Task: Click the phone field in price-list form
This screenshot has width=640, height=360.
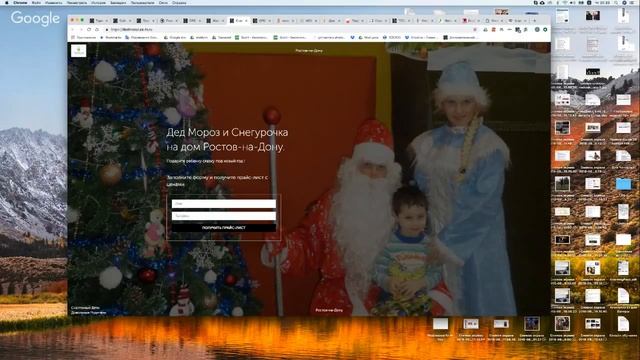Action: 224,216
